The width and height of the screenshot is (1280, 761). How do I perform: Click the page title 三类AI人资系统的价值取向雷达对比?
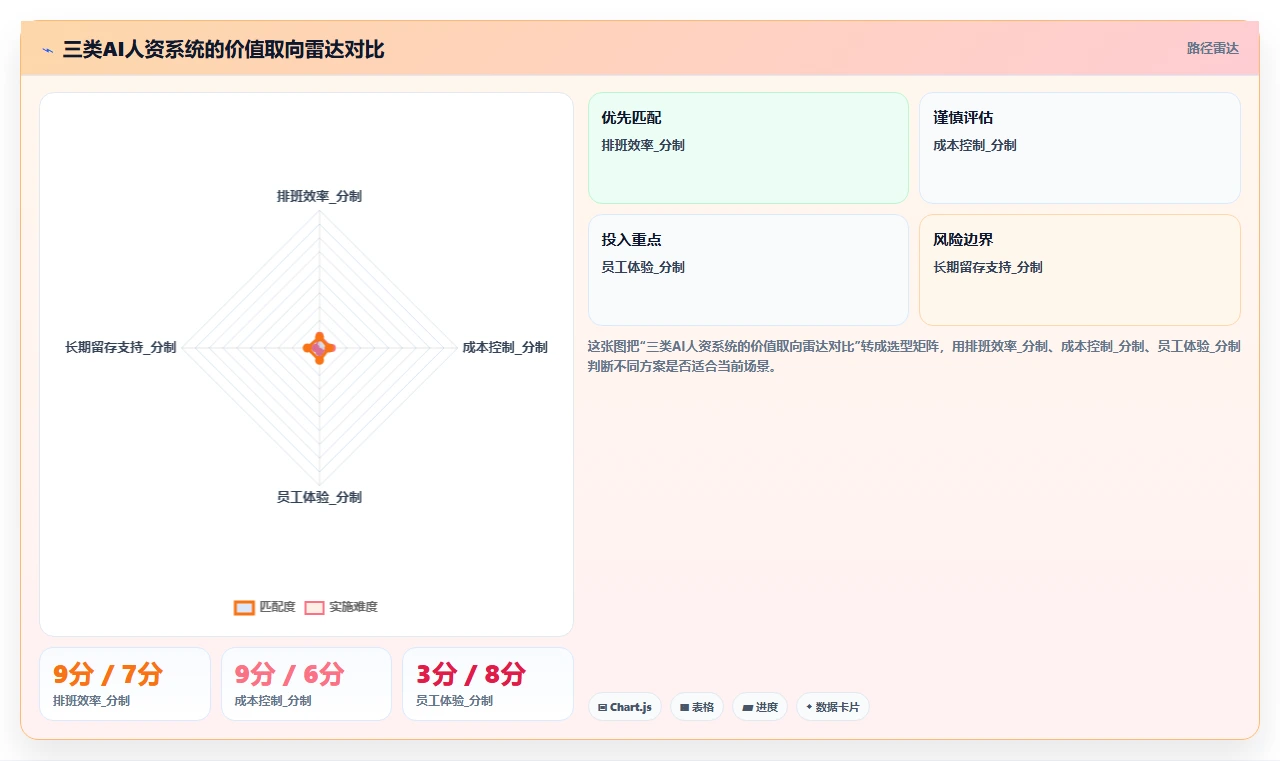(x=223, y=49)
